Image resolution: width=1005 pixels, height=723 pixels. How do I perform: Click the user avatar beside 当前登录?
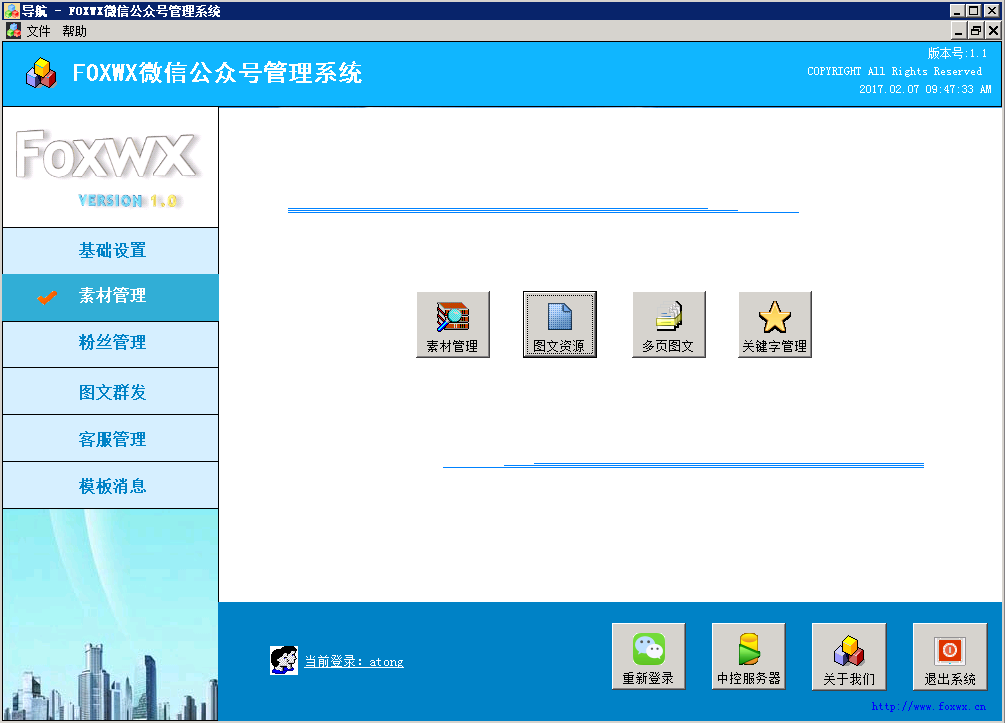pyautogui.click(x=284, y=660)
